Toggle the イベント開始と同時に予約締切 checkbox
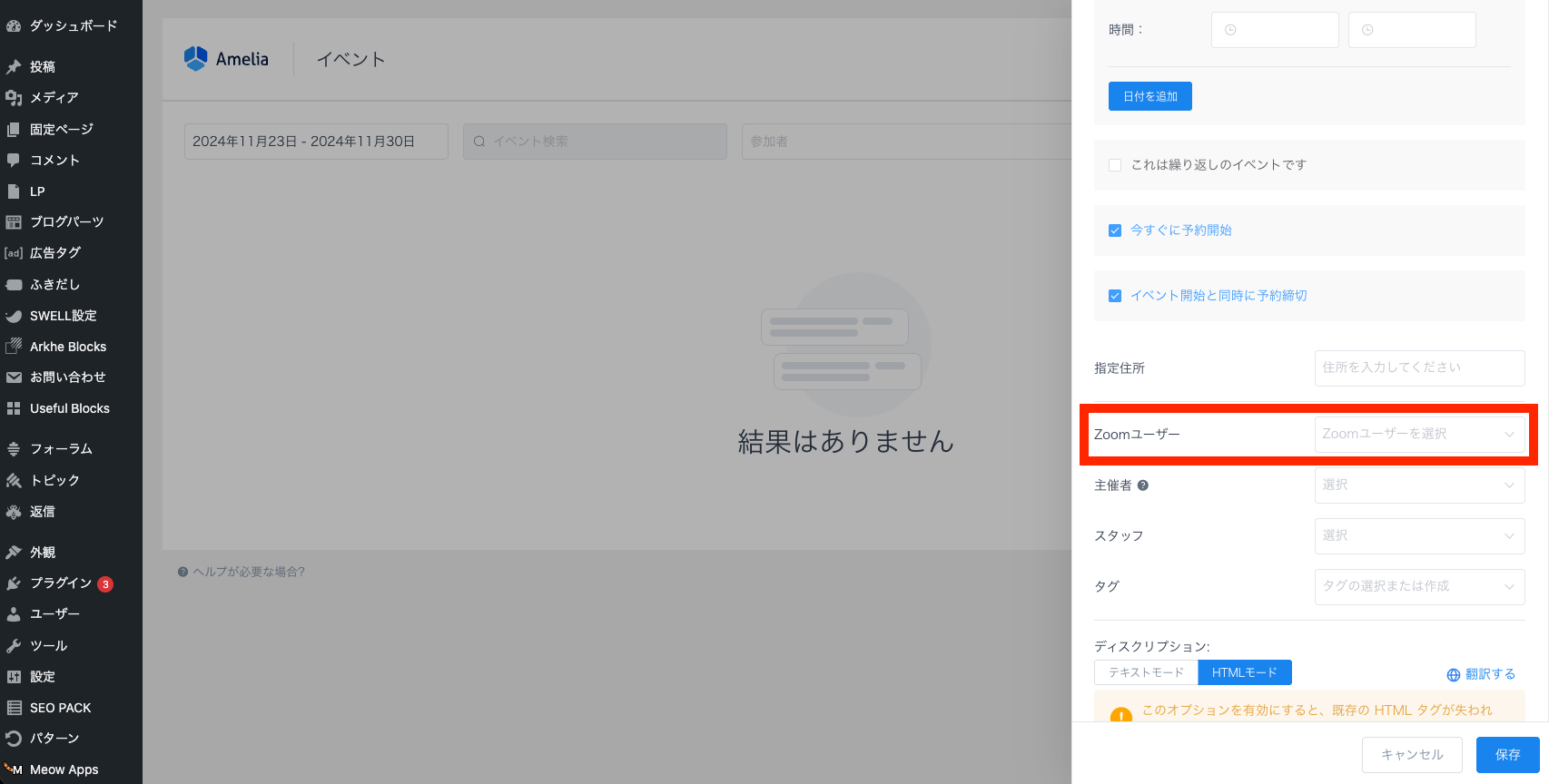The height and width of the screenshot is (784, 1549). (x=1115, y=296)
